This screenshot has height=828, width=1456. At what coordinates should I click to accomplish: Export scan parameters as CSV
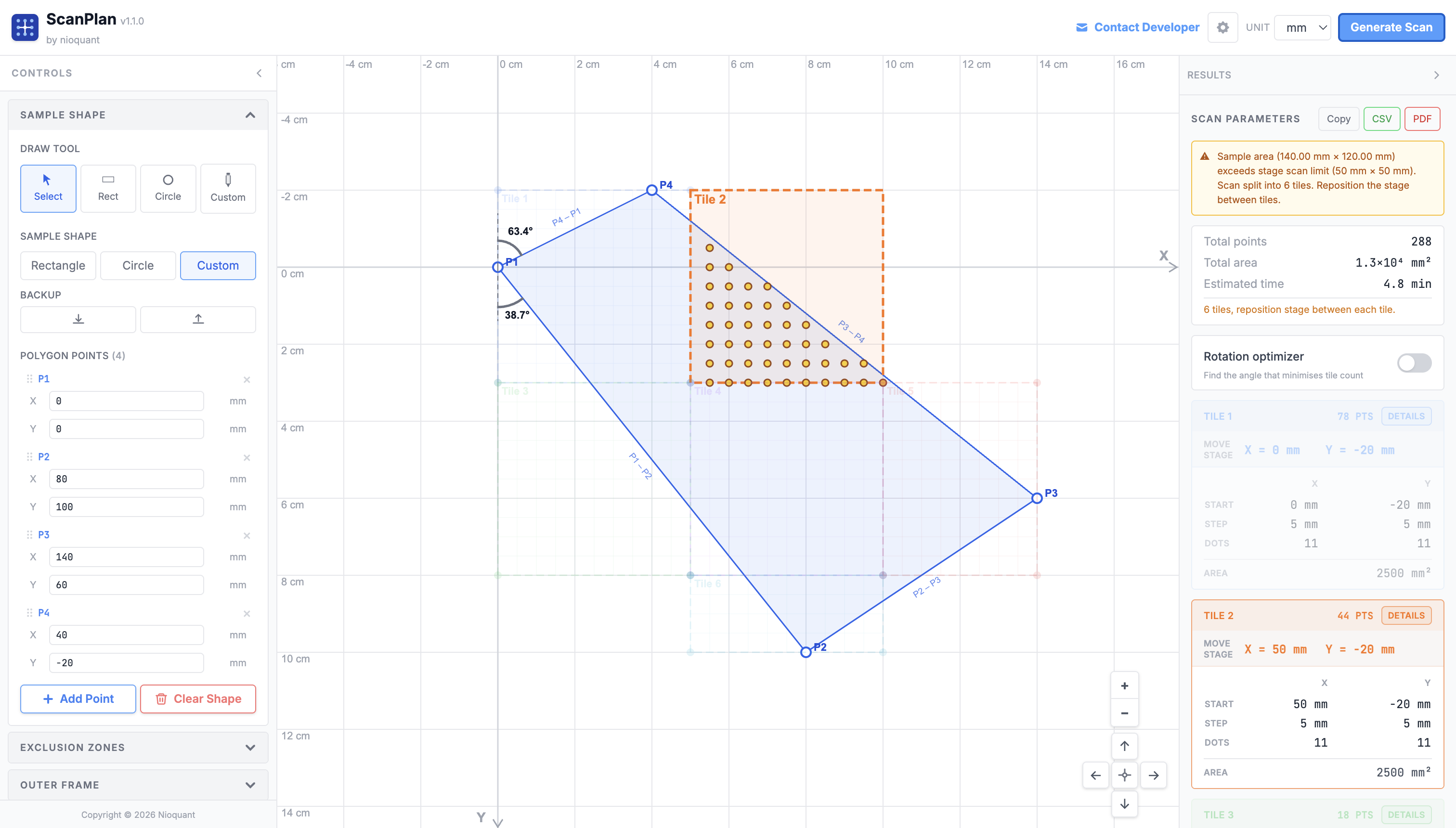pyautogui.click(x=1382, y=119)
